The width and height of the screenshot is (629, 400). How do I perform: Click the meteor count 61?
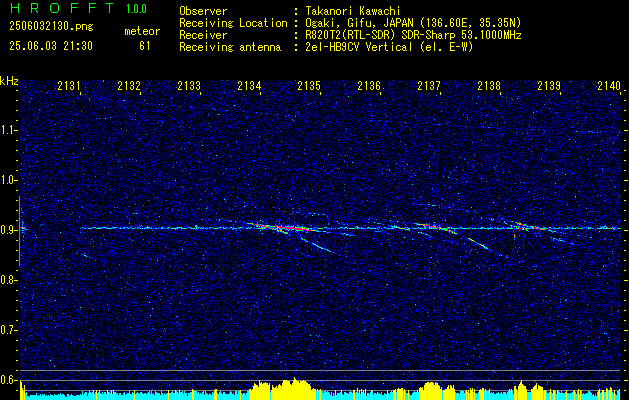click(145, 46)
